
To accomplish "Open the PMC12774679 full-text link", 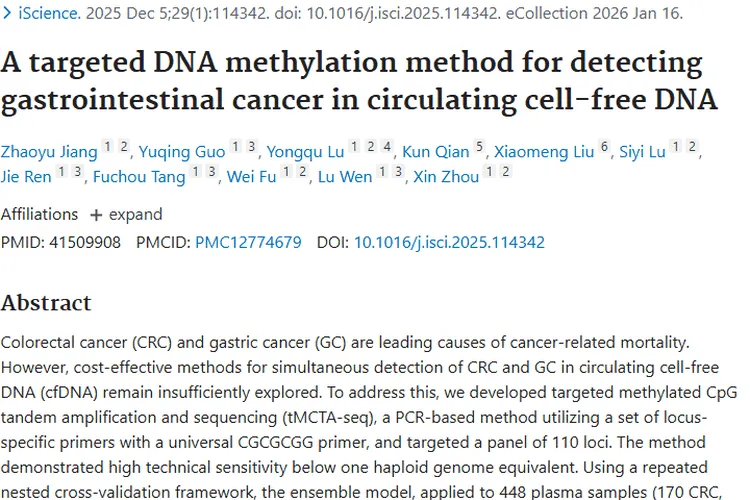I will (x=248, y=242).
